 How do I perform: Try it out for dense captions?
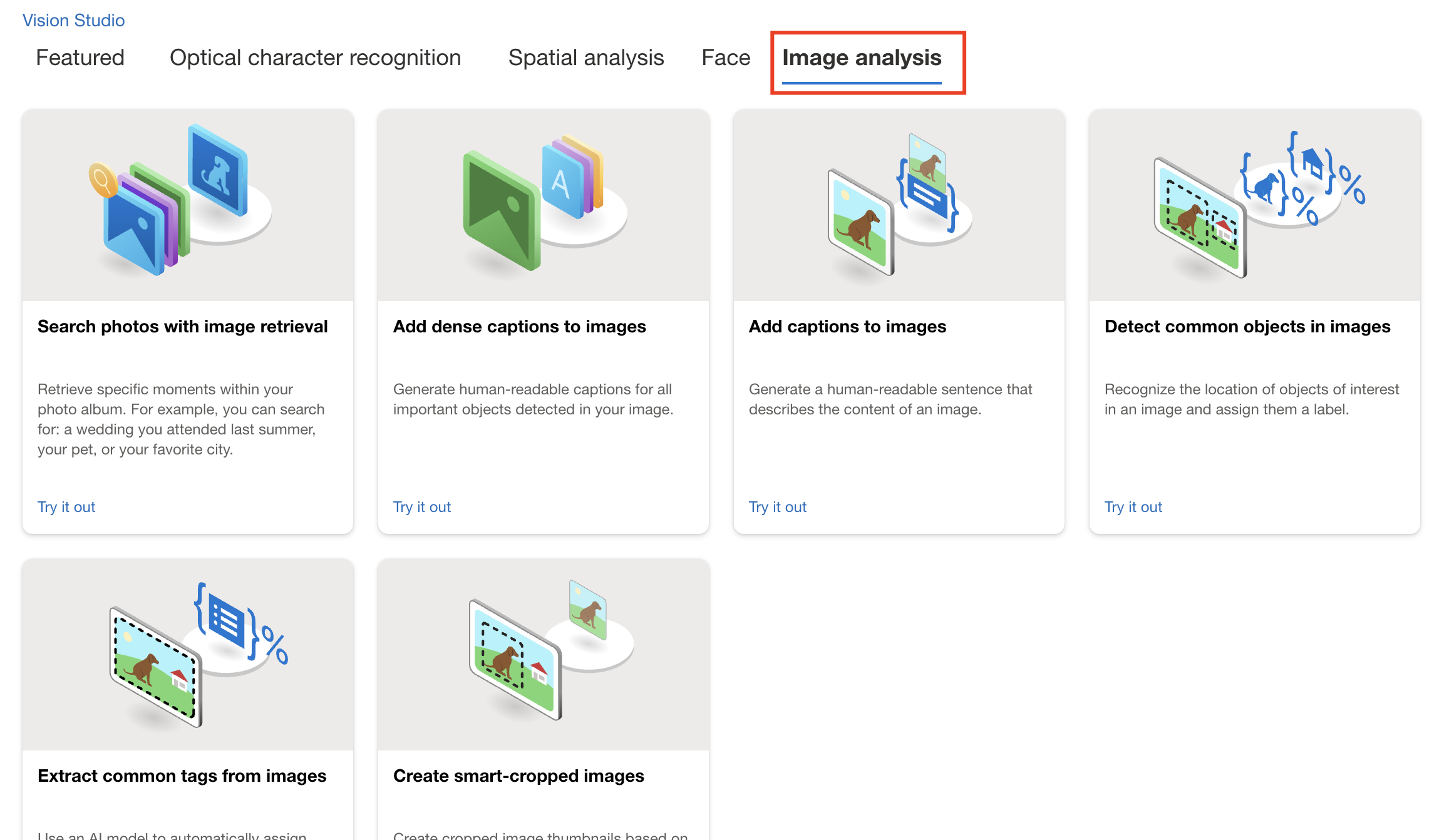click(422, 507)
